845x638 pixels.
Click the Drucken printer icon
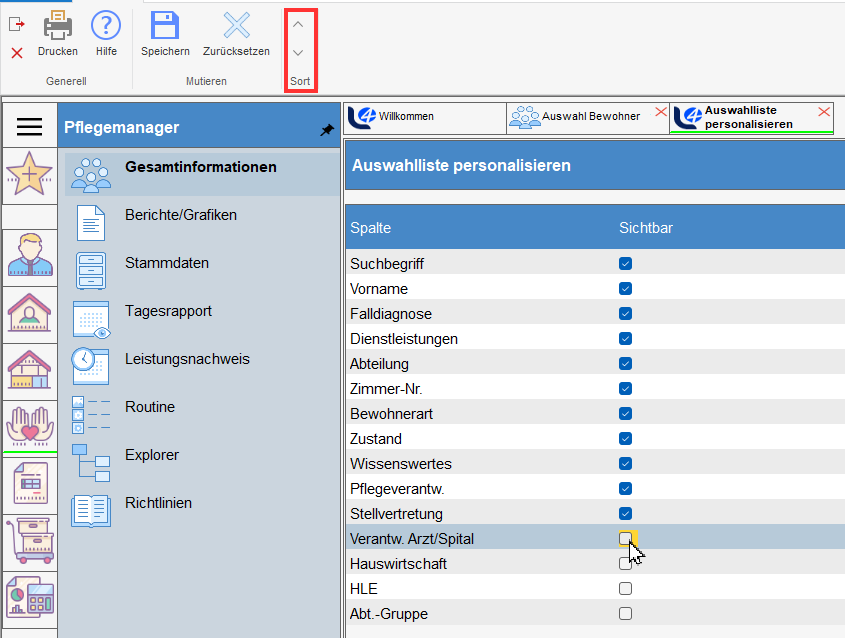(58, 25)
